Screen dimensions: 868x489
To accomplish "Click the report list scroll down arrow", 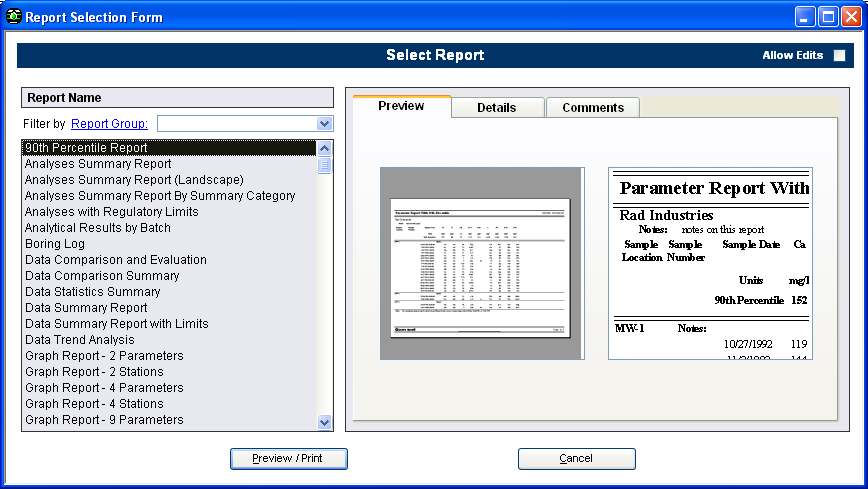I will 324,423.
